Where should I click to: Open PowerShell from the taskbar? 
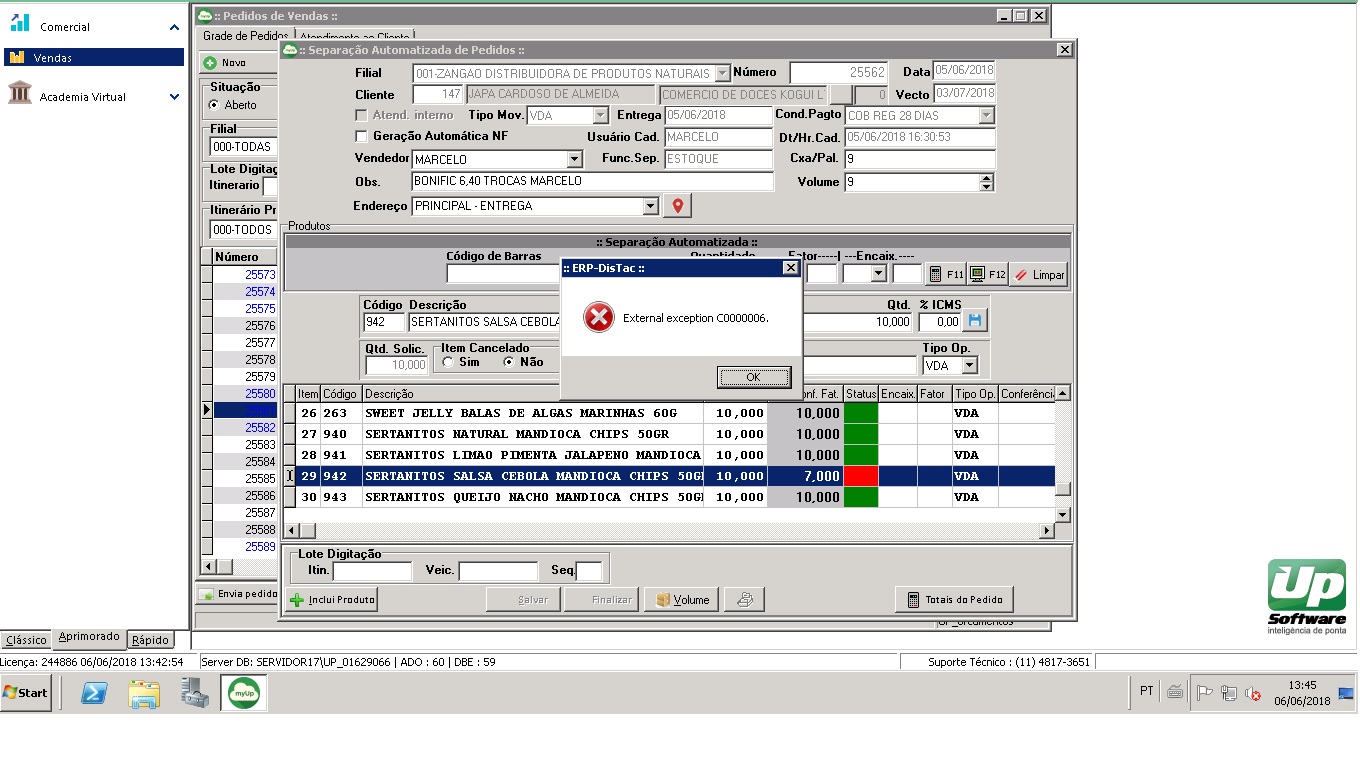point(95,692)
